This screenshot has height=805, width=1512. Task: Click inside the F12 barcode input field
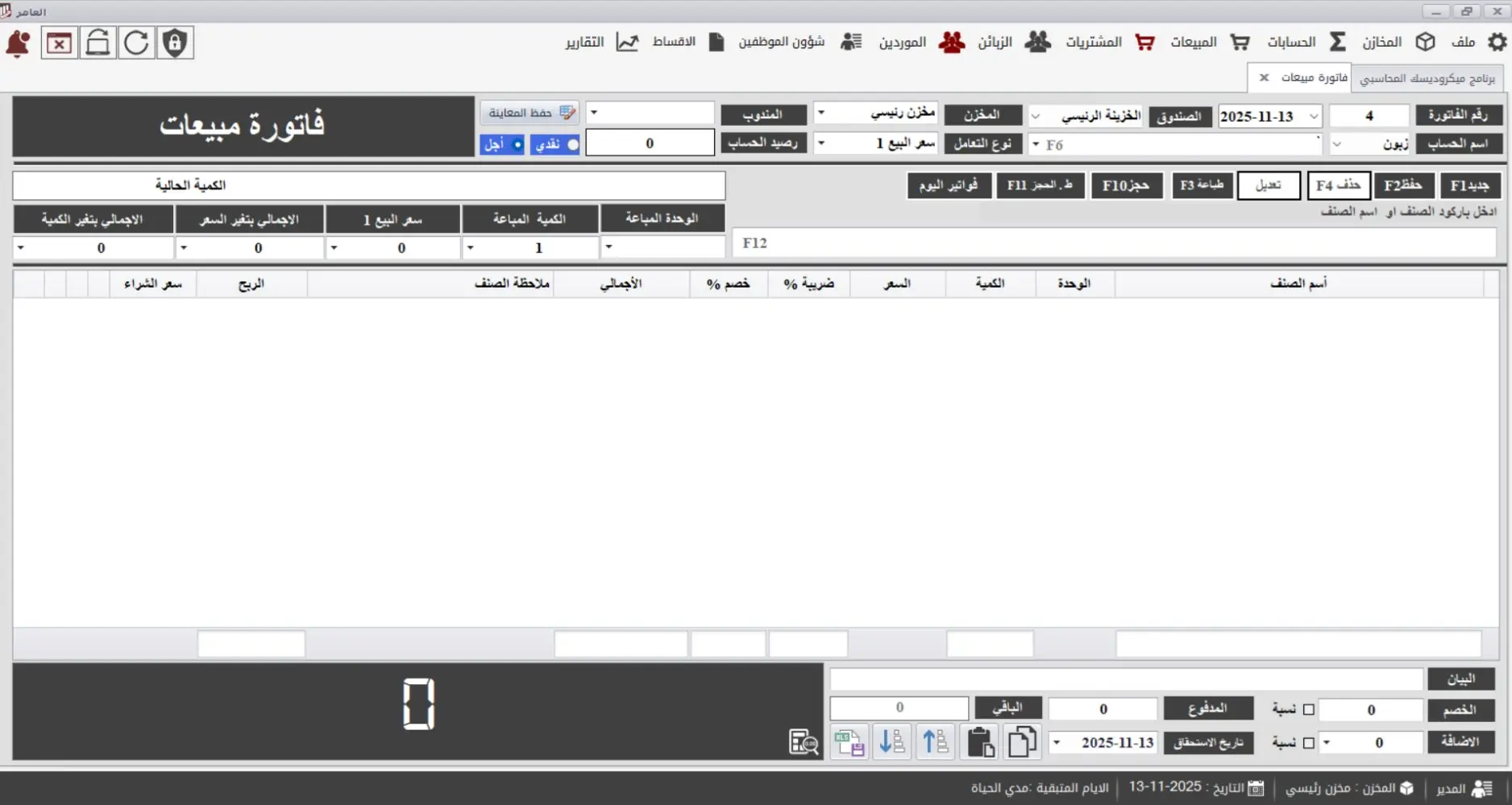tap(1112, 243)
